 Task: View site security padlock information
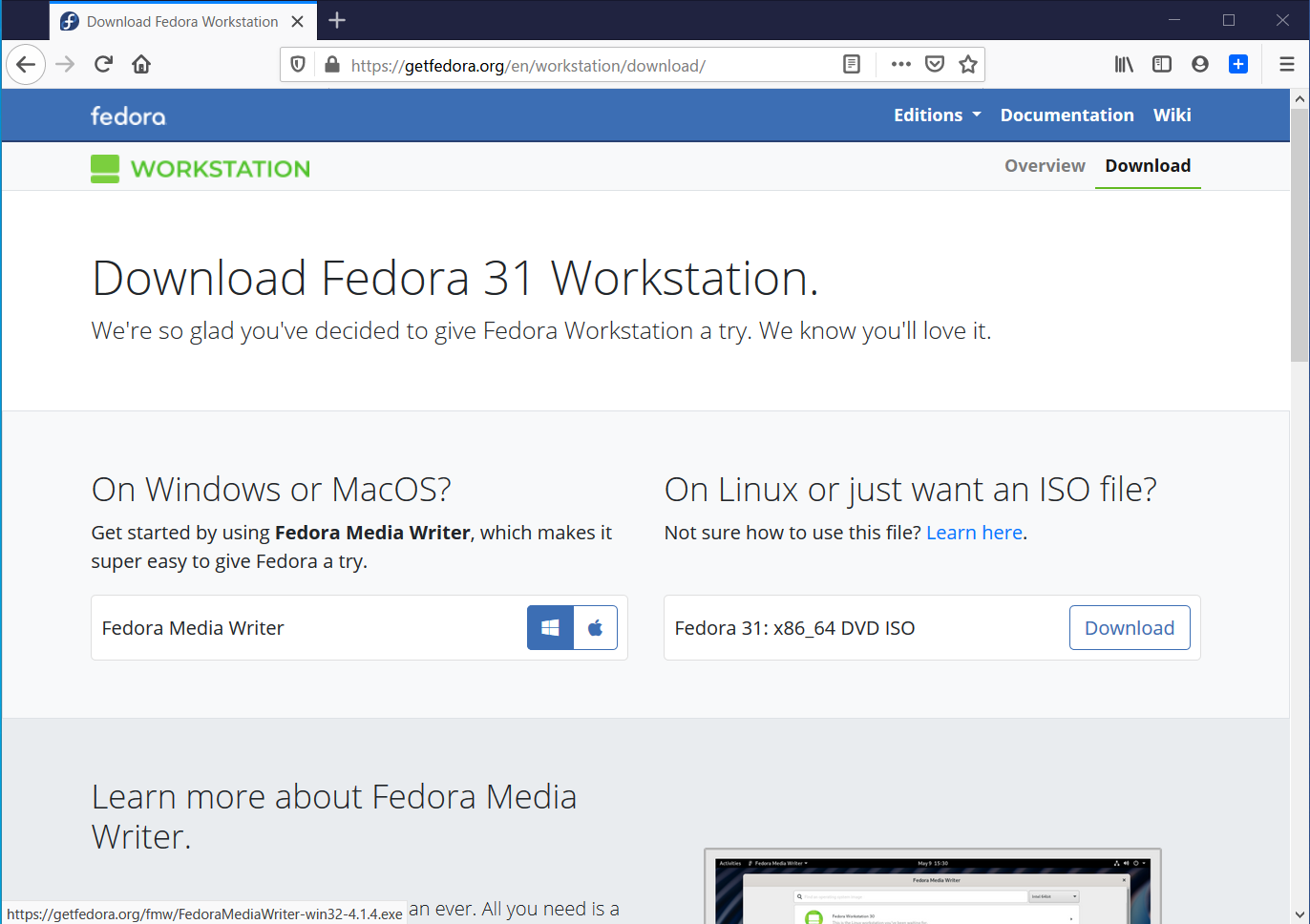[x=332, y=65]
